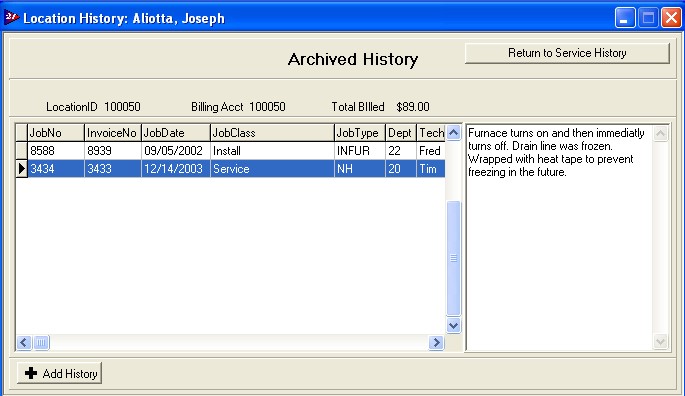Click the Dept column header

point(401,132)
